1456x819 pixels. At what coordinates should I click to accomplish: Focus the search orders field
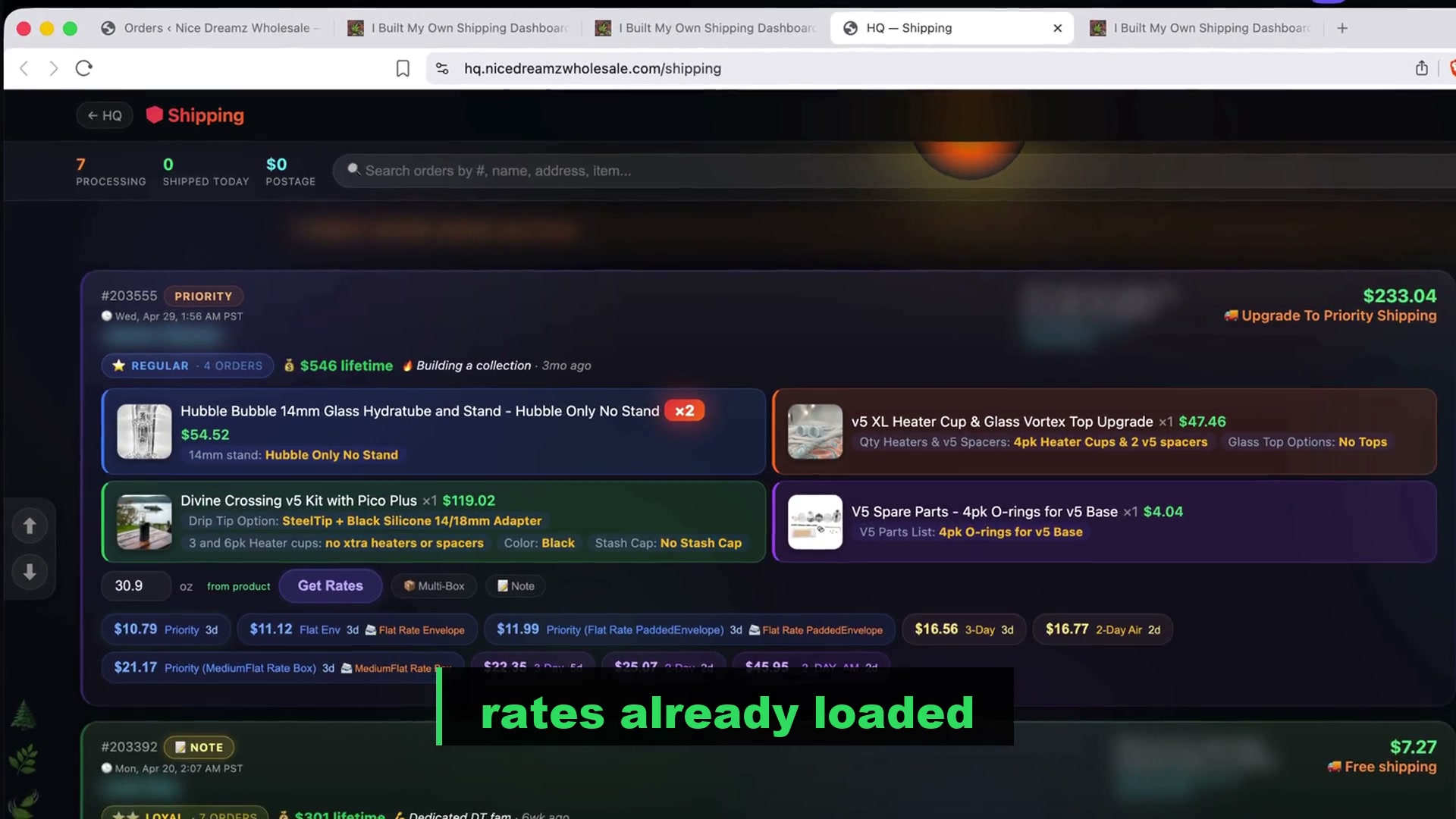point(895,171)
